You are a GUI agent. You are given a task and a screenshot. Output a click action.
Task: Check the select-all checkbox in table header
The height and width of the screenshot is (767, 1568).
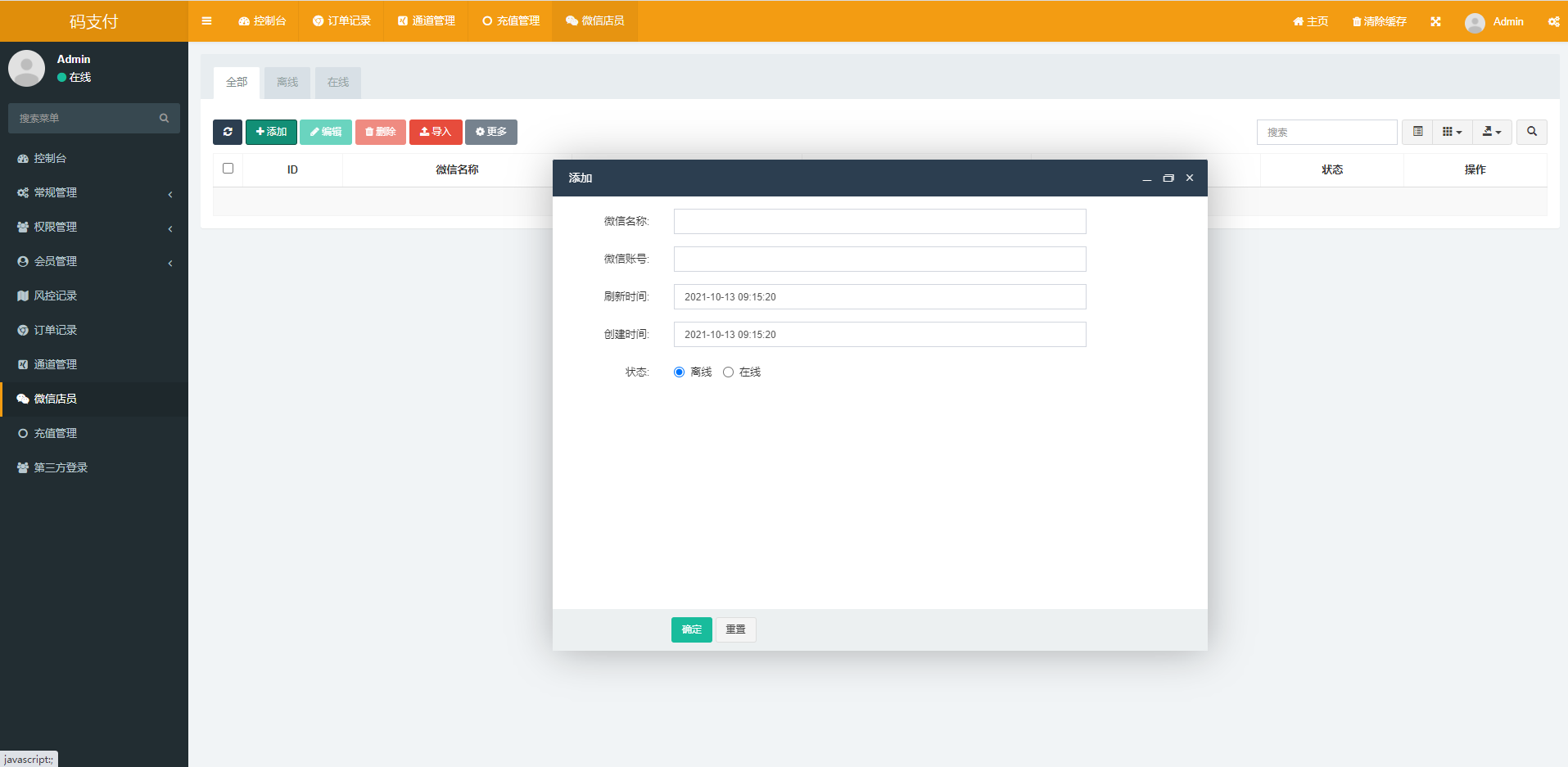pyautogui.click(x=228, y=169)
